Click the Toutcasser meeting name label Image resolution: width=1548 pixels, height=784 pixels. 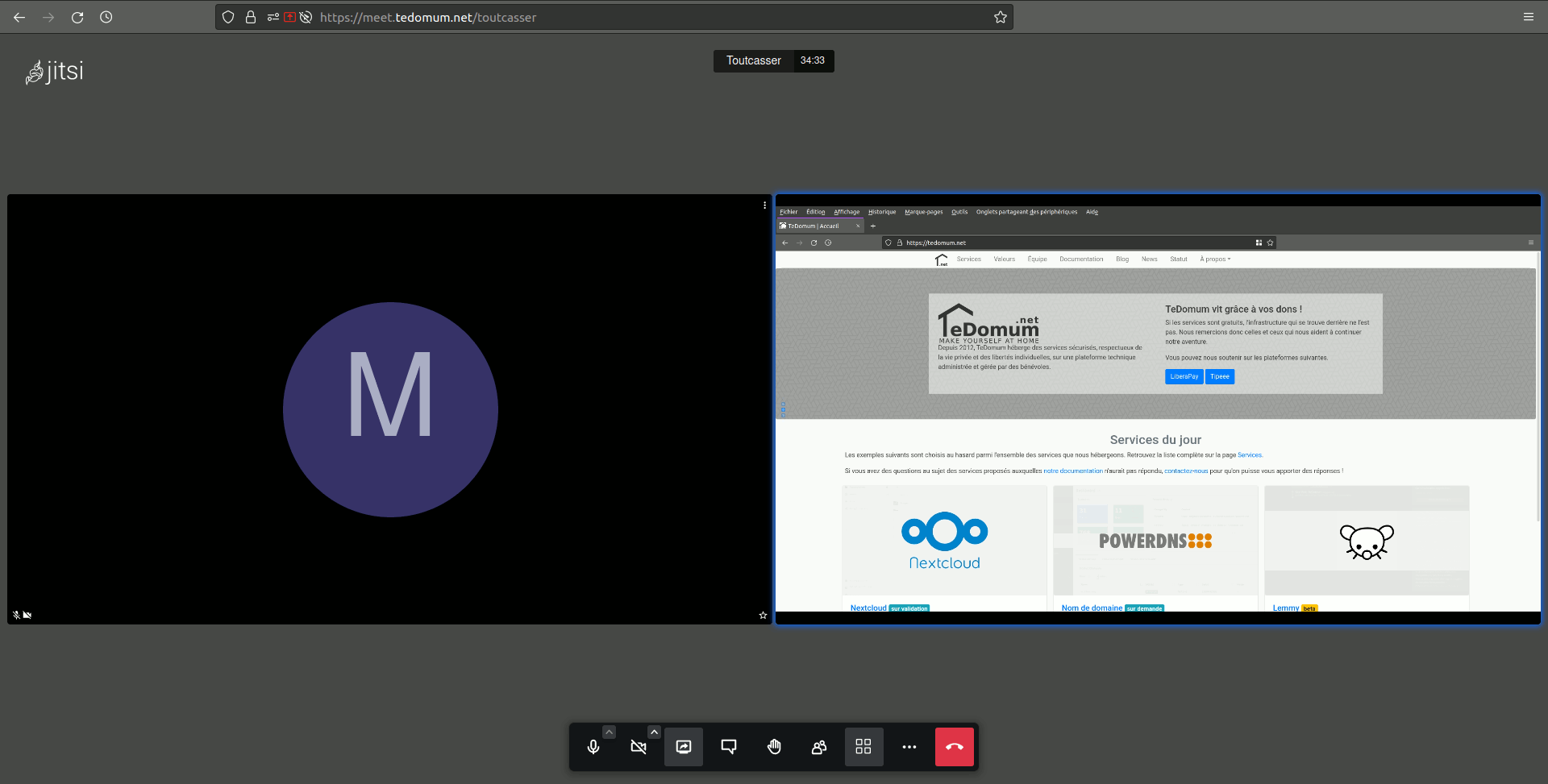[753, 60]
